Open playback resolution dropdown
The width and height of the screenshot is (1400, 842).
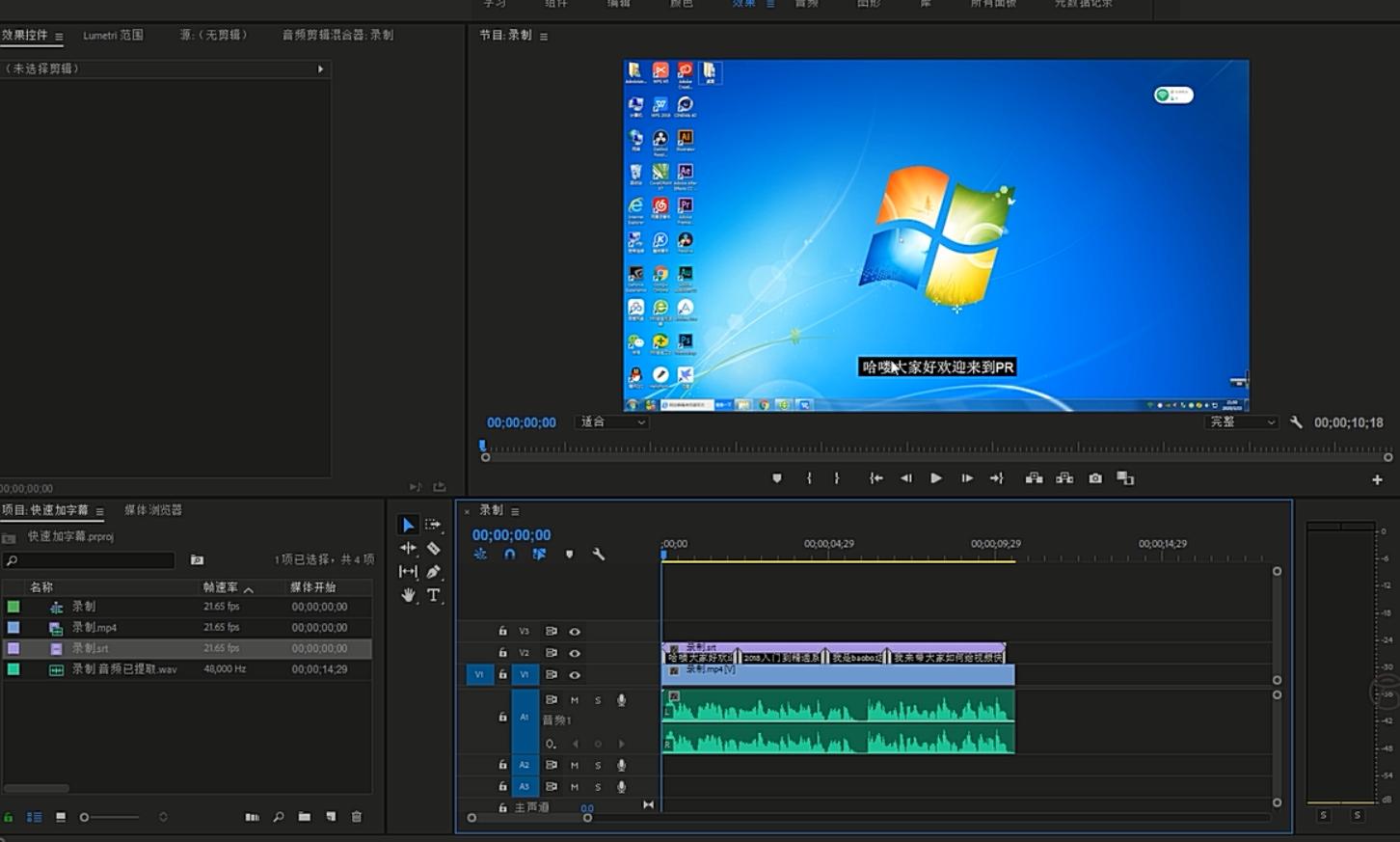pos(1242,422)
